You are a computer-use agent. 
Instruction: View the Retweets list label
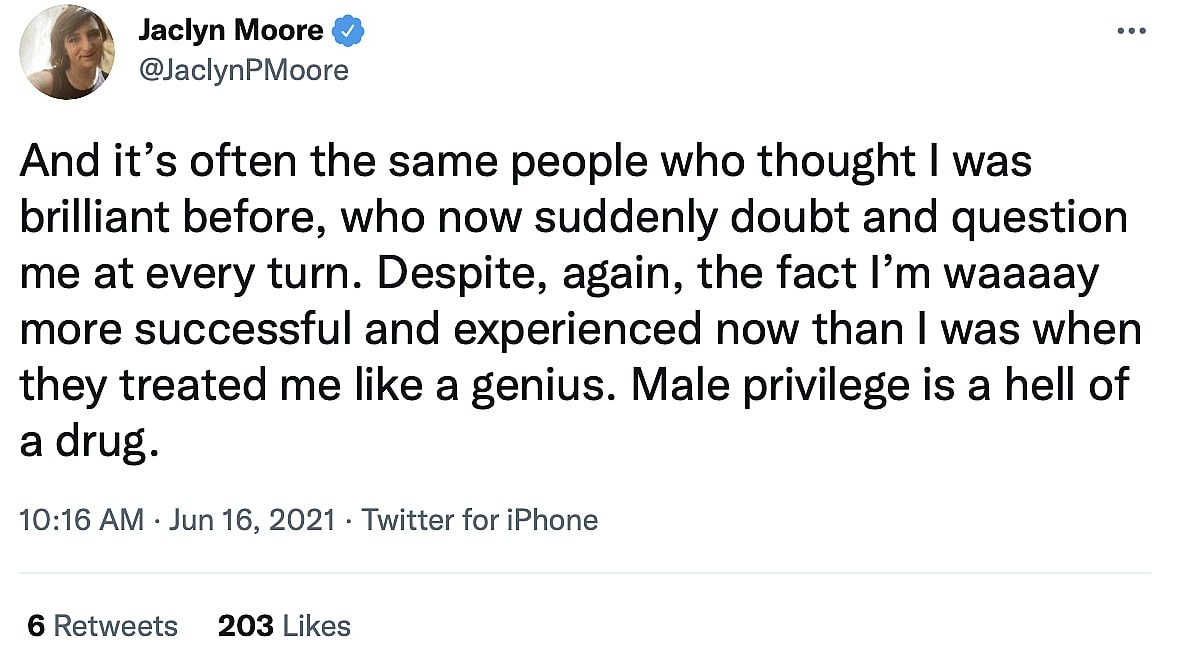(115, 626)
